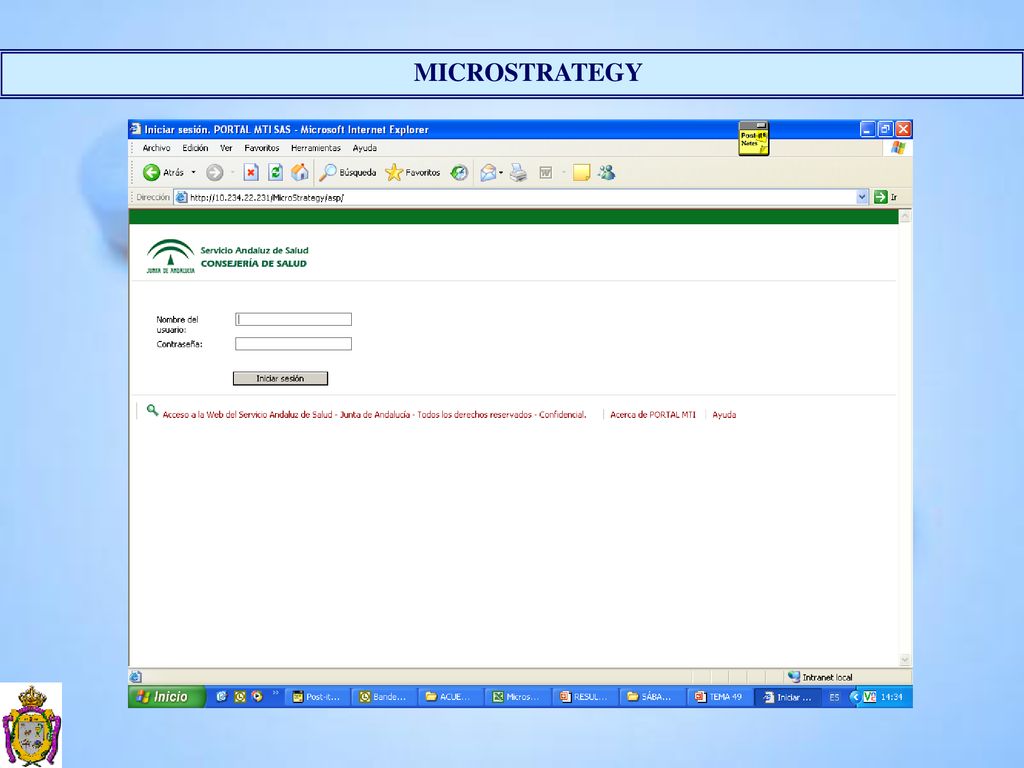This screenshot has width=1024, height=768.
Task: Click the Contraseña password field
Action: click(x=293, y=344)
